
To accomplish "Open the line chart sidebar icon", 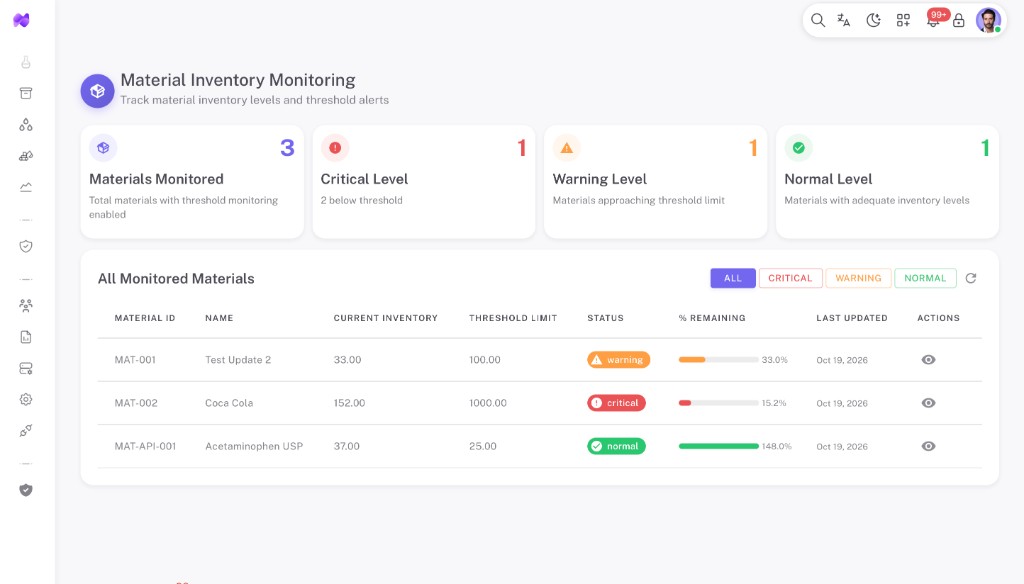I will click(x=25, y=187).
